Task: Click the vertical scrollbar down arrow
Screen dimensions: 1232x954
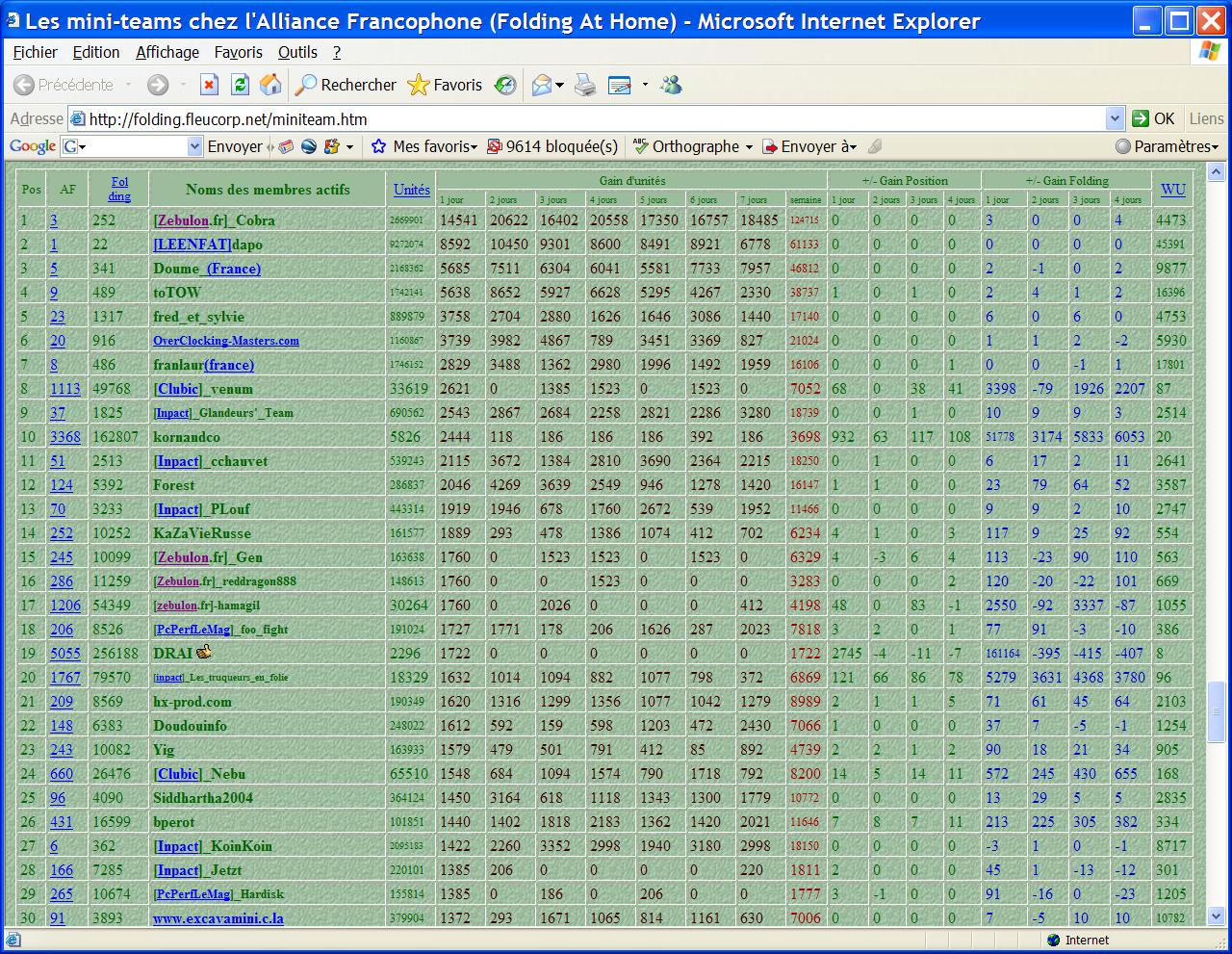Action: point(1216,916)
